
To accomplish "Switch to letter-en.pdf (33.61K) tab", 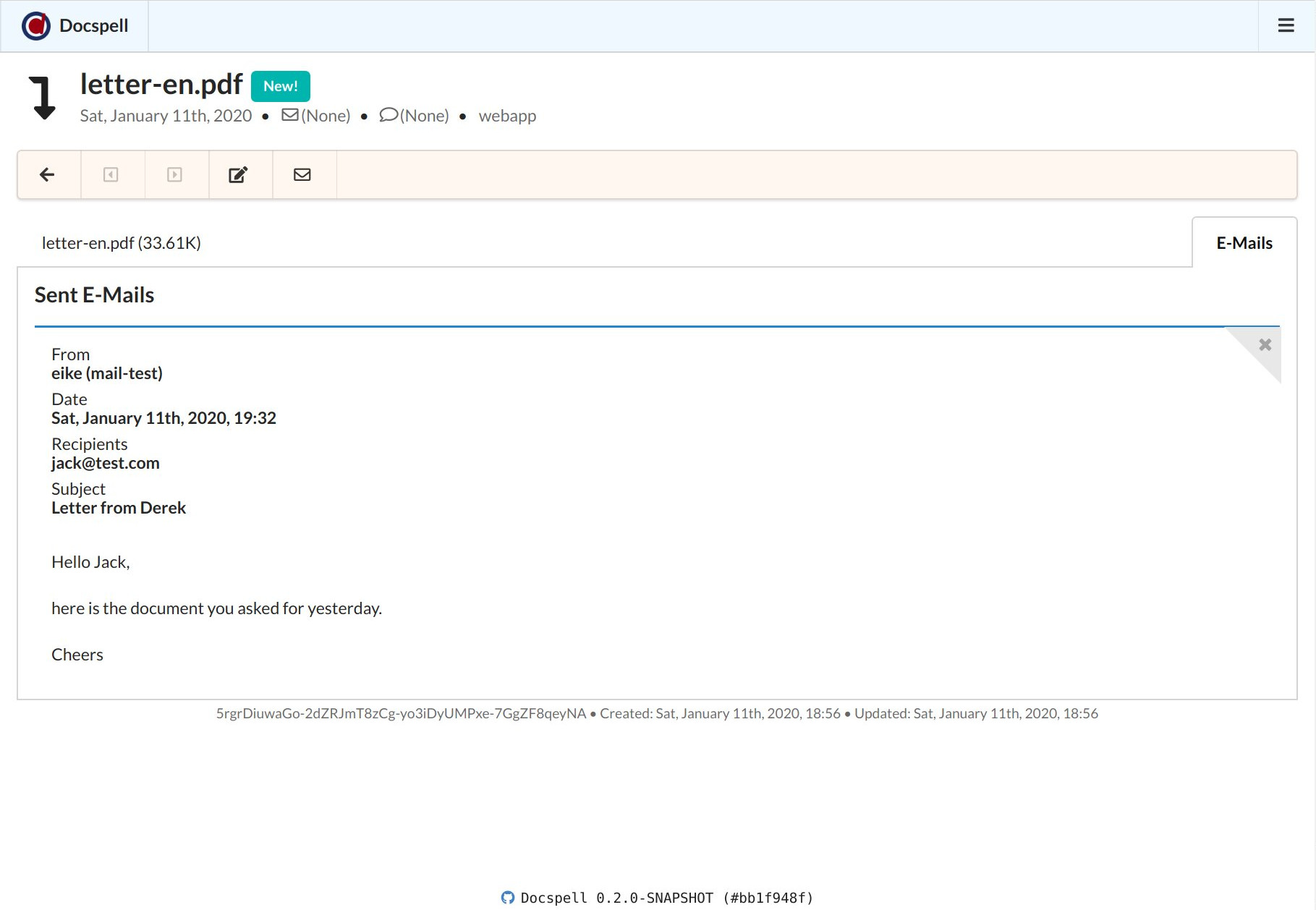I will (121, 243).
